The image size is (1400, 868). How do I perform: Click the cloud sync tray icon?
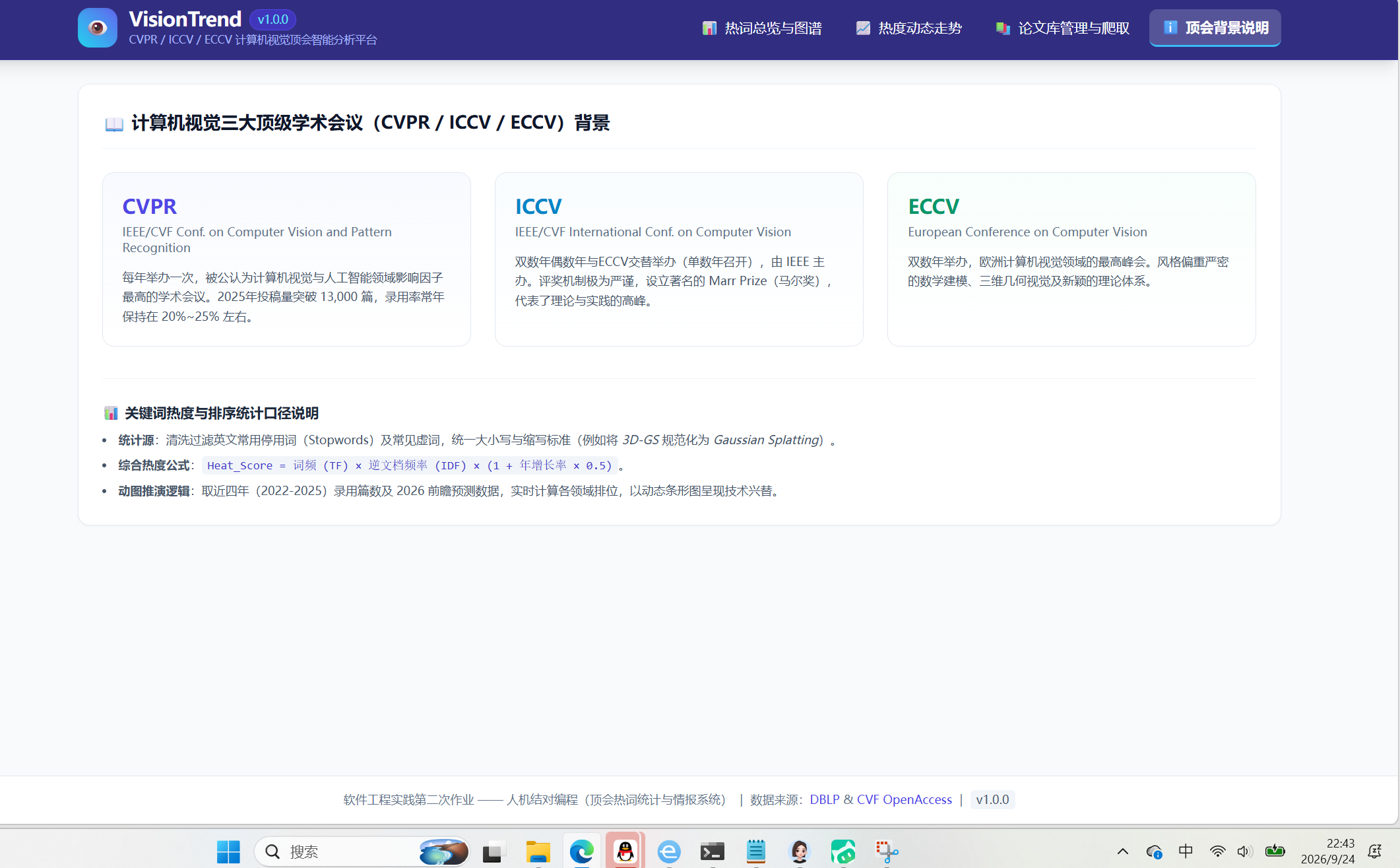point(1154,851)
